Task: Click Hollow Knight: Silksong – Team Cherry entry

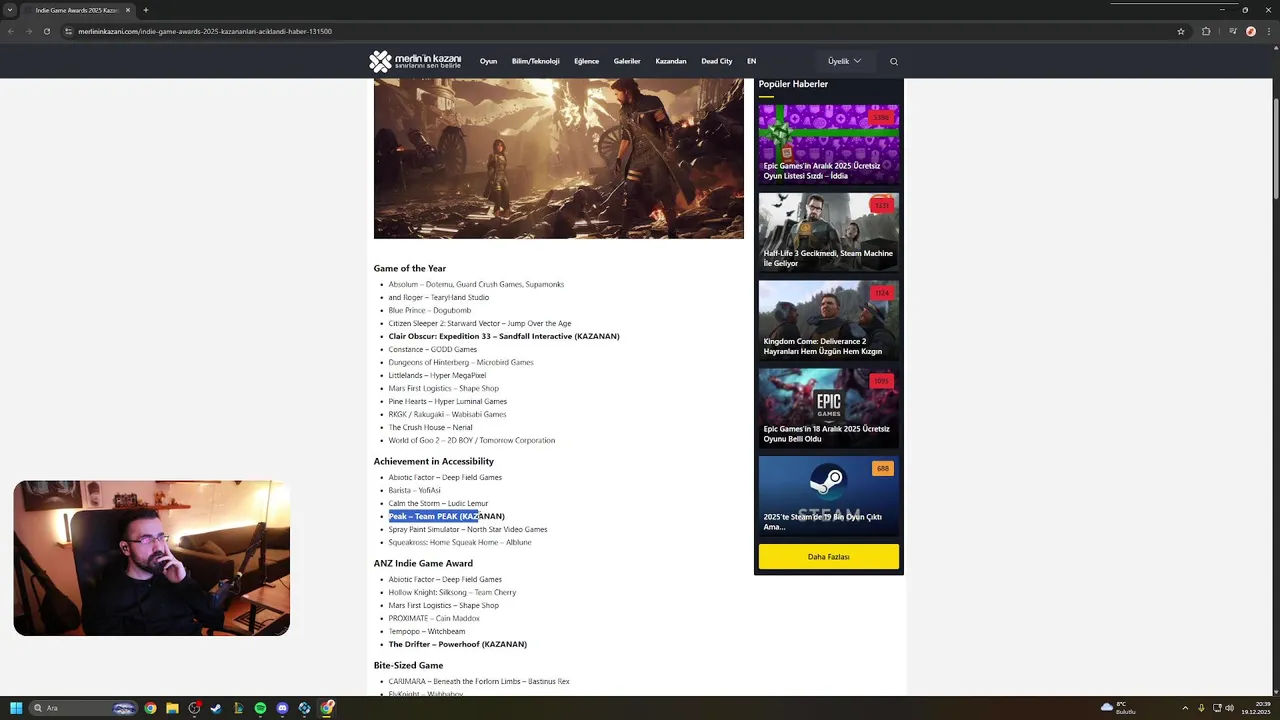Action: 452,592
